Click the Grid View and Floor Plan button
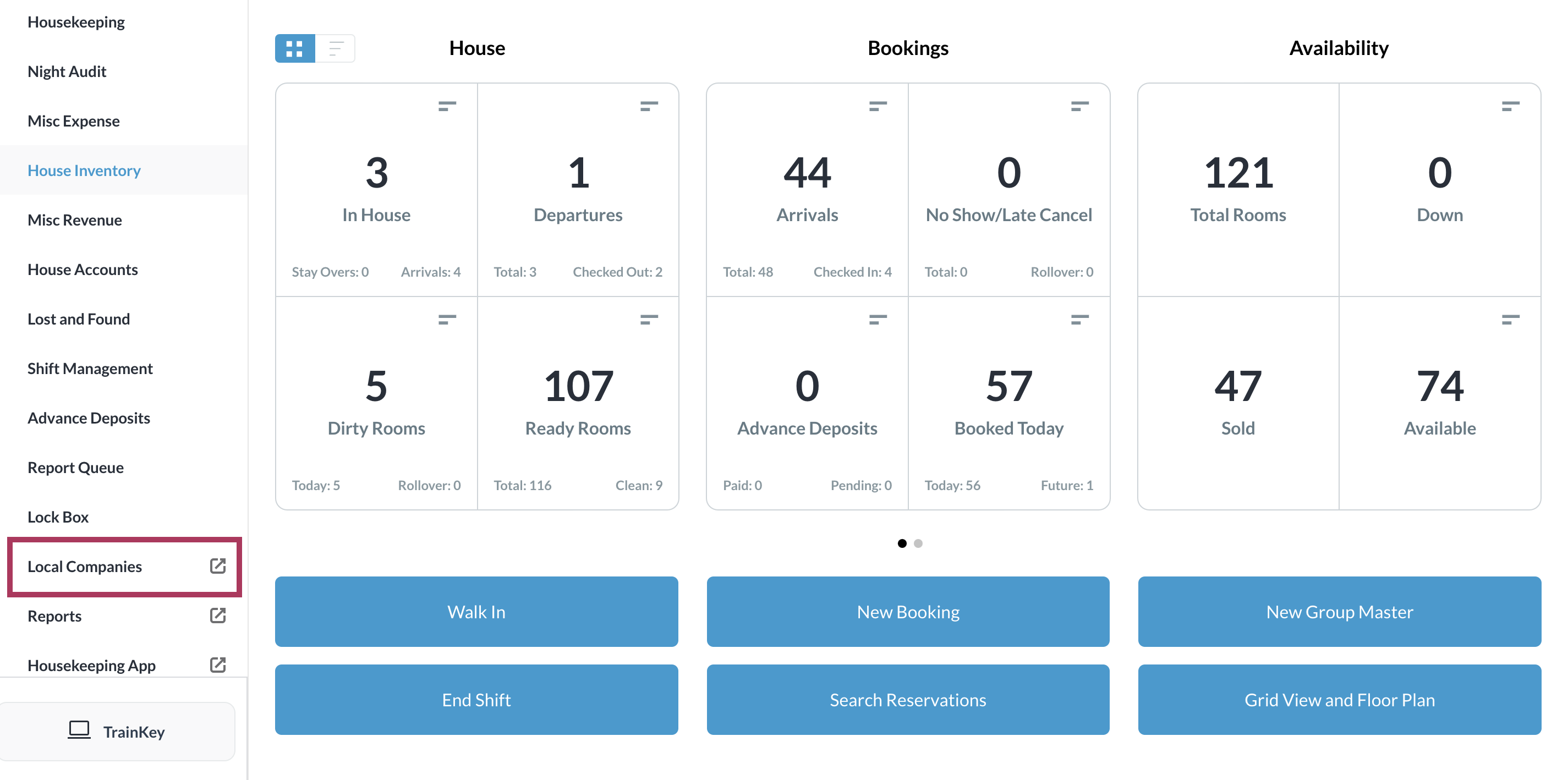Screen dimensions: 1568x780 coord(1339,700)
